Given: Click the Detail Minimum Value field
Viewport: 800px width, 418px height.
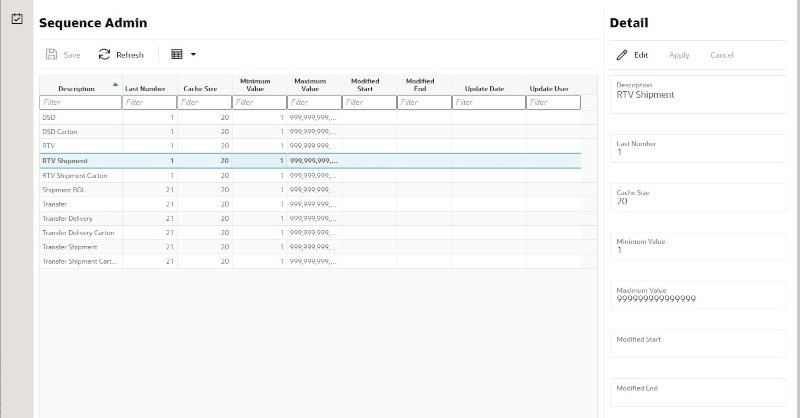Looking at the screenshot, I should click(x=698, y=247).
